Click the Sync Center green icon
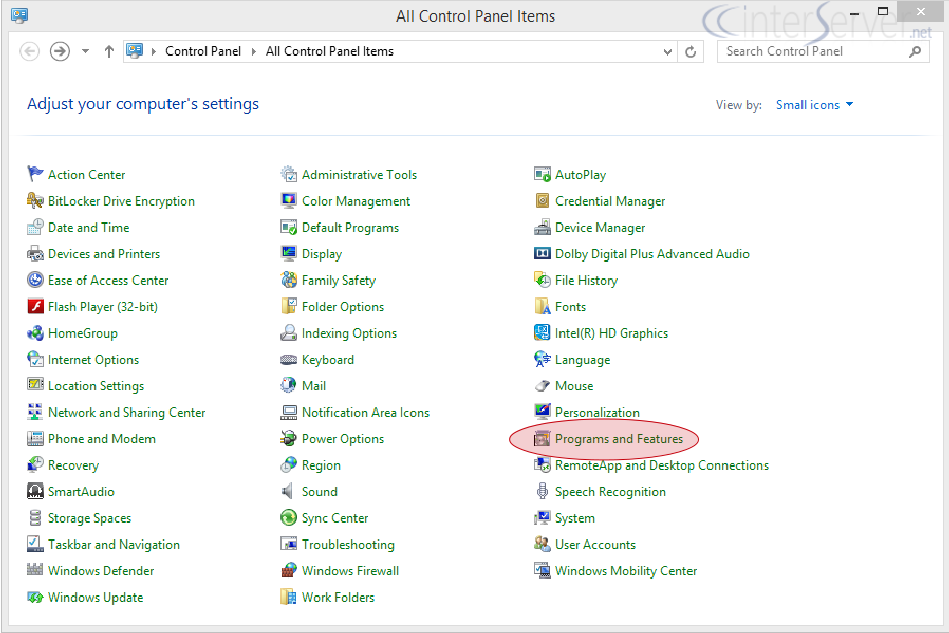This screenshot has width=949, height=633. pos(288,517)
